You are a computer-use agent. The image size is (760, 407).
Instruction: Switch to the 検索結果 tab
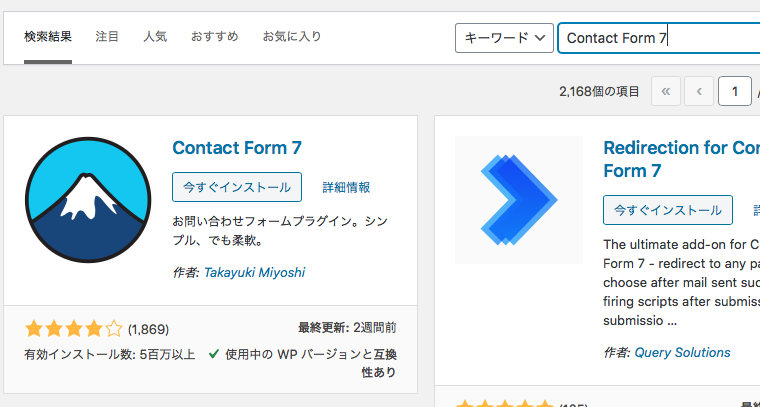(48, 36)
